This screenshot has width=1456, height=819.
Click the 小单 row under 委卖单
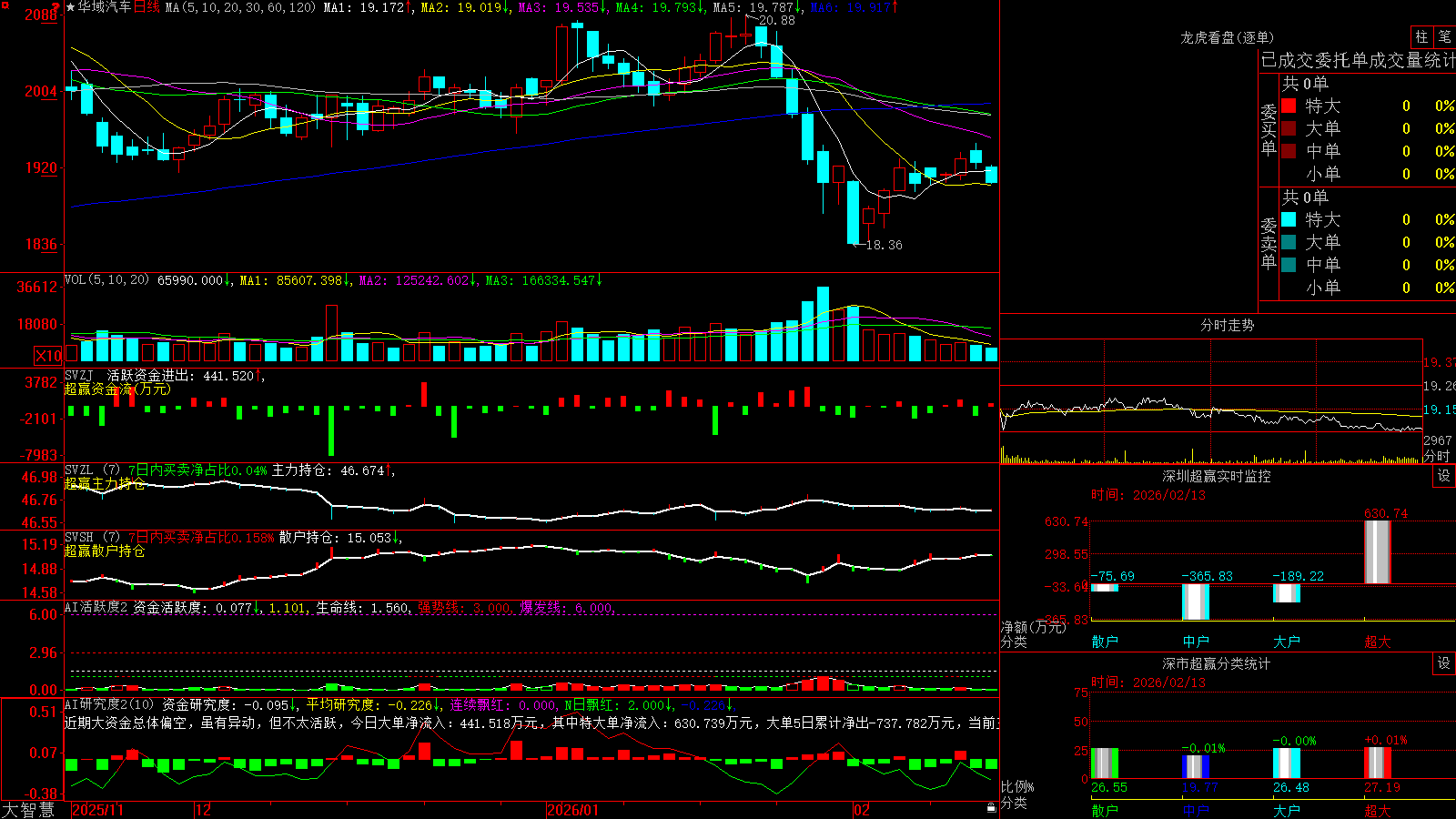tap(1368, 288)
